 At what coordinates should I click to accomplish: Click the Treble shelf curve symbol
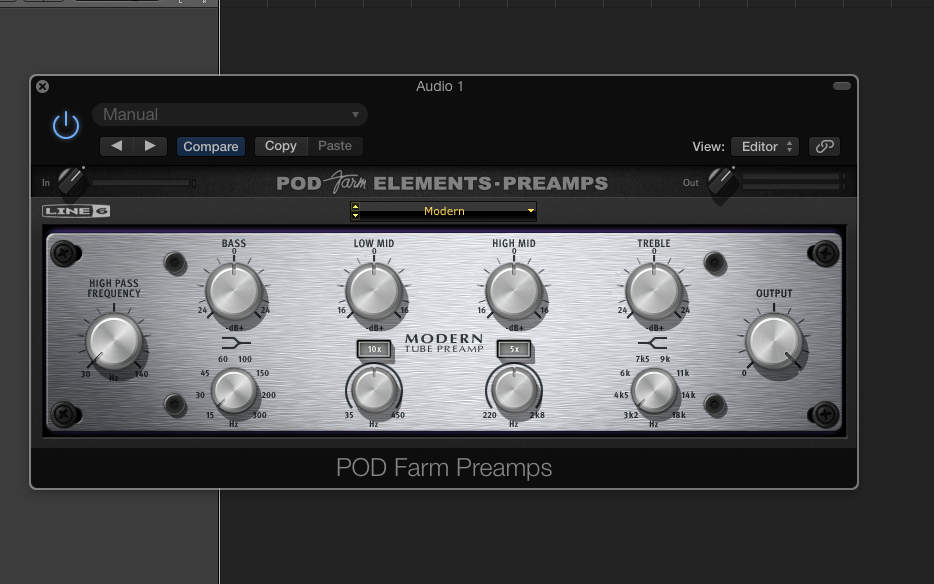[652, 343]
